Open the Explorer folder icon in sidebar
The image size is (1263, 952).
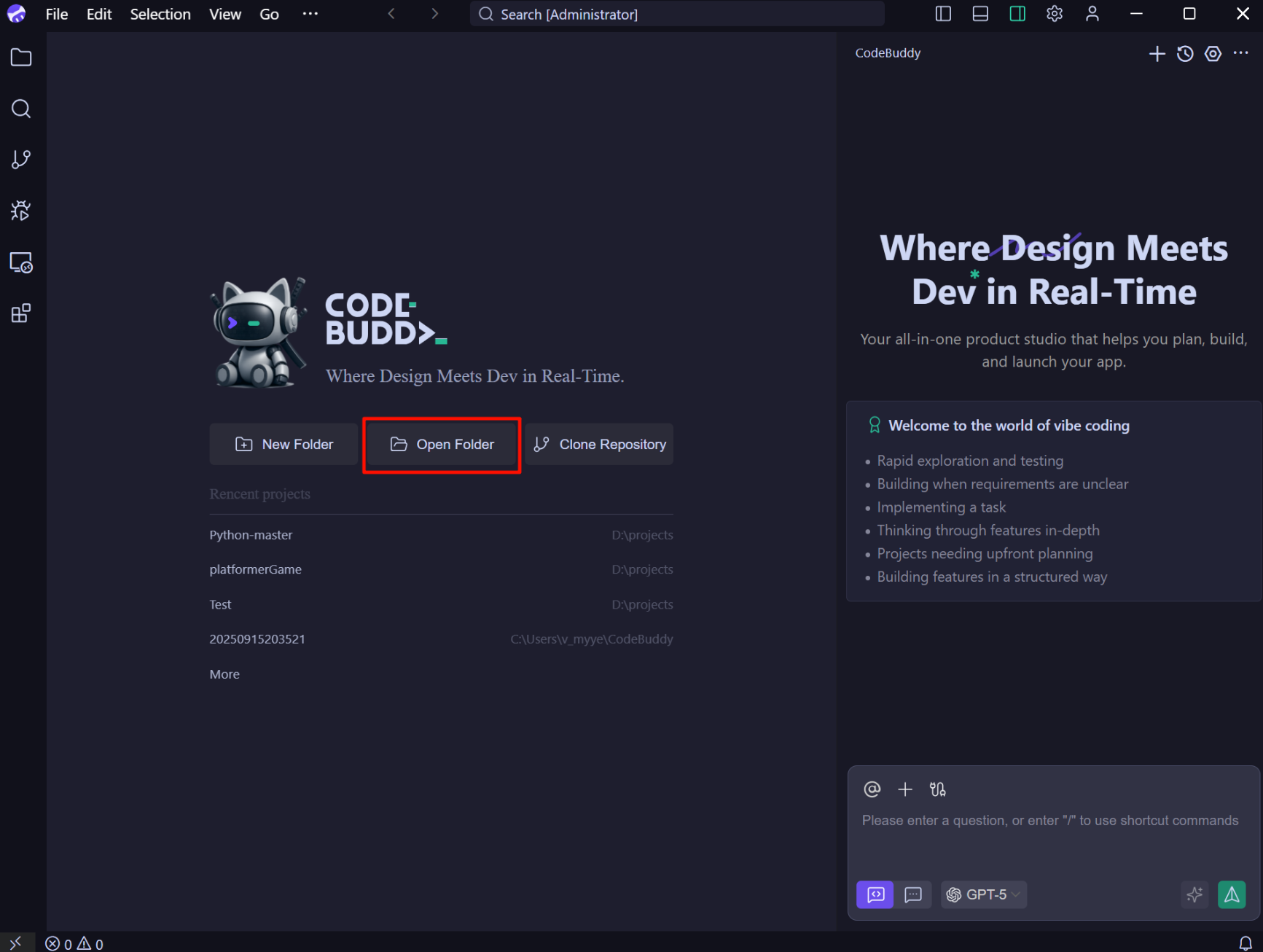point(21,58)
